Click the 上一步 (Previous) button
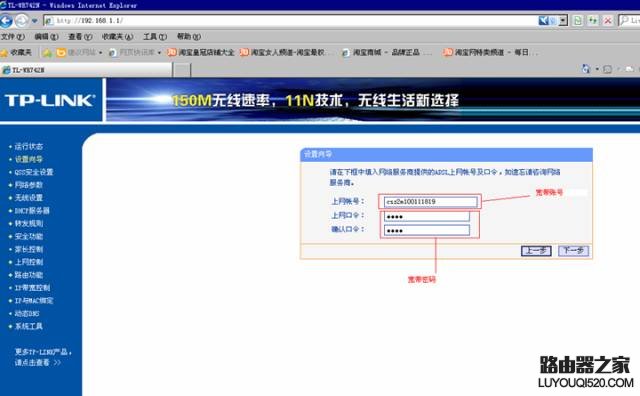Viewport: 640px width, 396px height. pos(536,251)
